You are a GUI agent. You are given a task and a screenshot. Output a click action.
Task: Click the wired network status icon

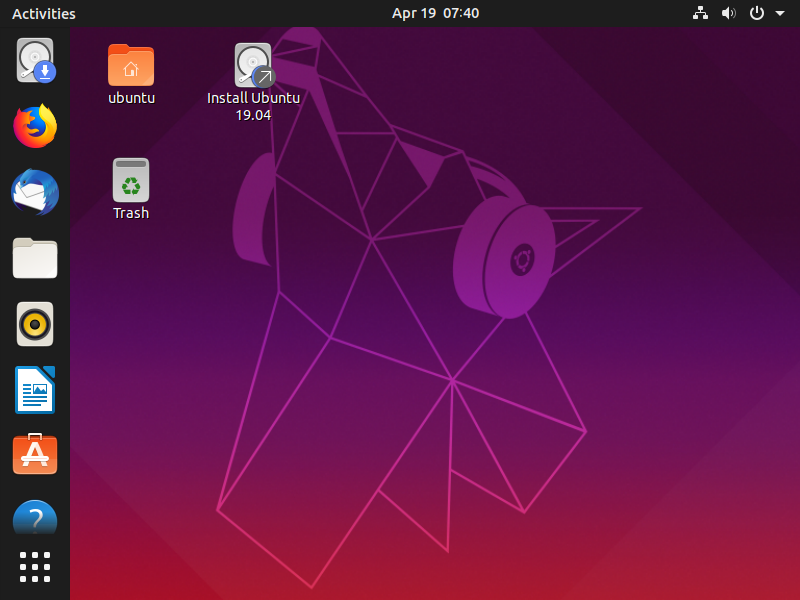(x=700, y=14)
